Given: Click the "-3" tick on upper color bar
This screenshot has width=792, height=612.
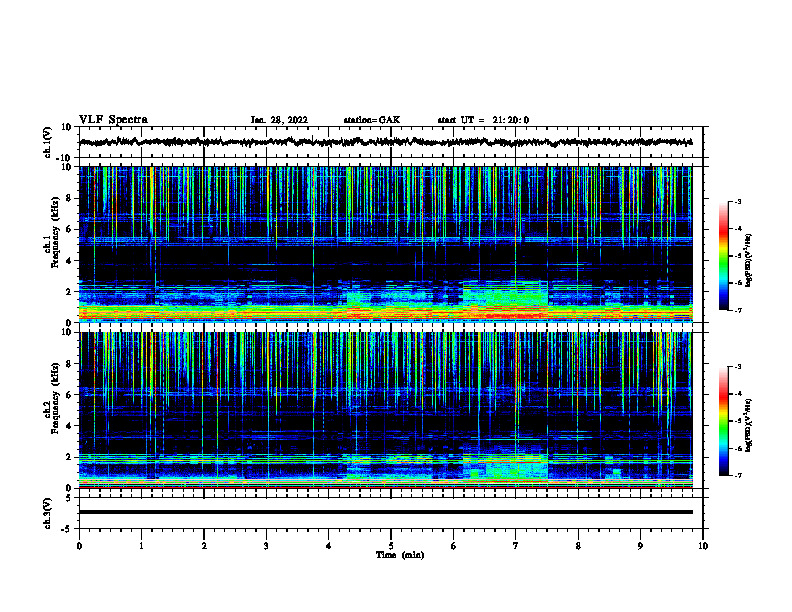Looking at the screenshot, I should click(x=738, y=201).
